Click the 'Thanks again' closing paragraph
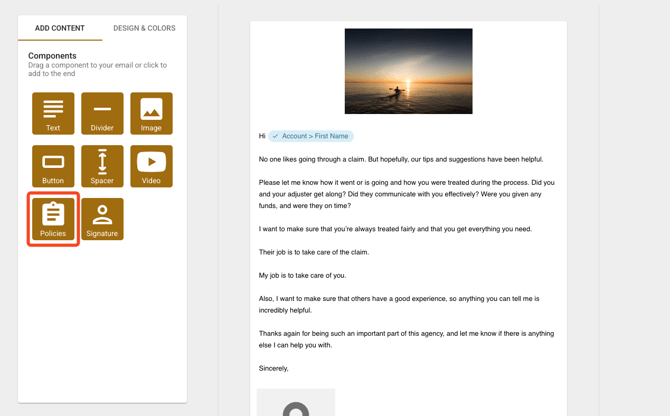 point(406,339)
